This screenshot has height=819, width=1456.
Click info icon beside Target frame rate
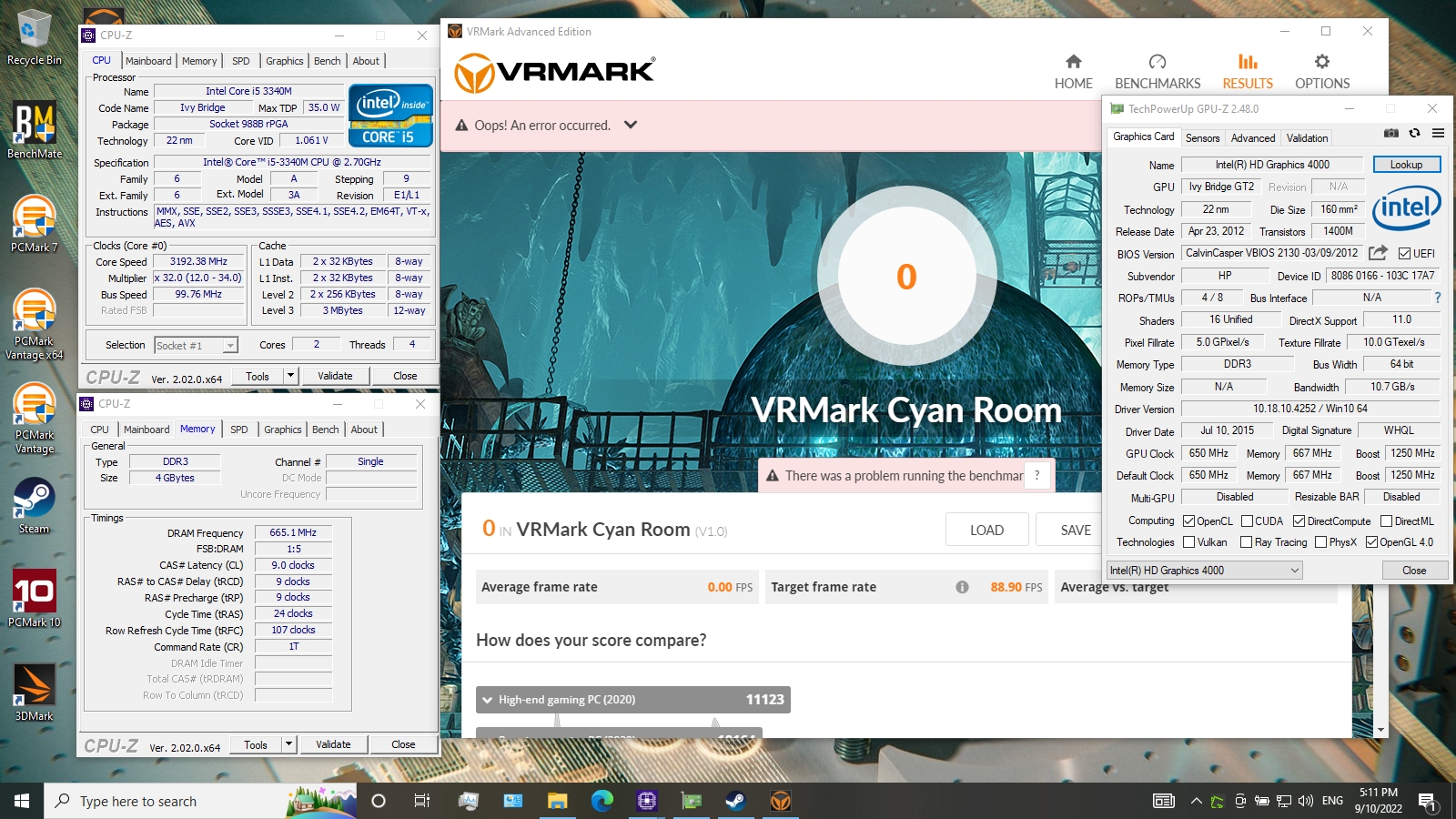[x=962, y=587]
